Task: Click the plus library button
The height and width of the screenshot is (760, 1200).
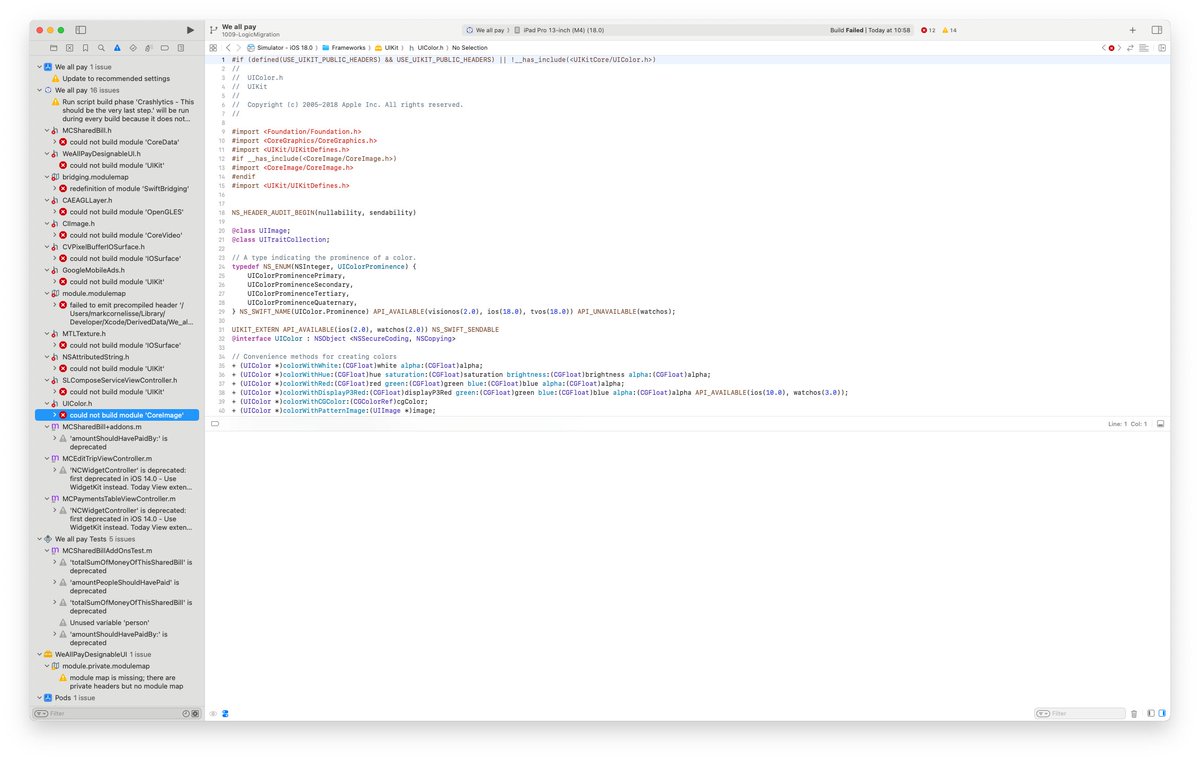Action: [1132, 30]
